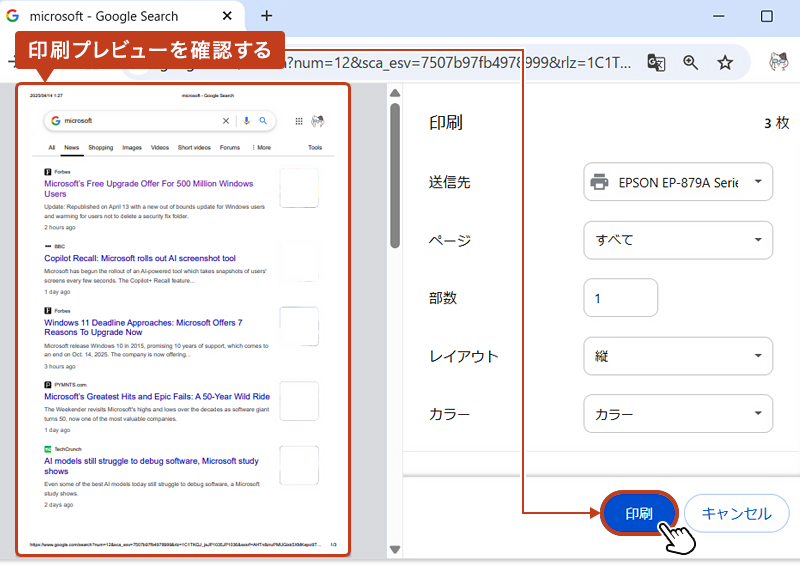Viewport: 800px width, 567px height.
Task: Click the account avatar in the preview page
Action: [318, 121]
